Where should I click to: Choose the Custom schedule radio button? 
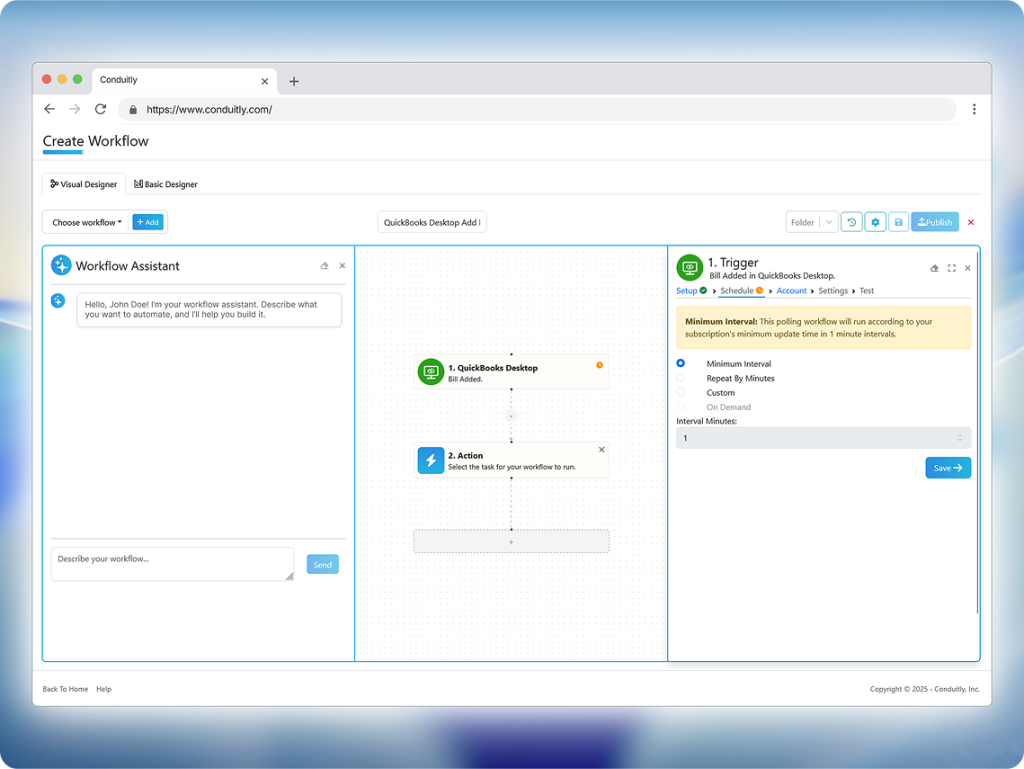681,393
